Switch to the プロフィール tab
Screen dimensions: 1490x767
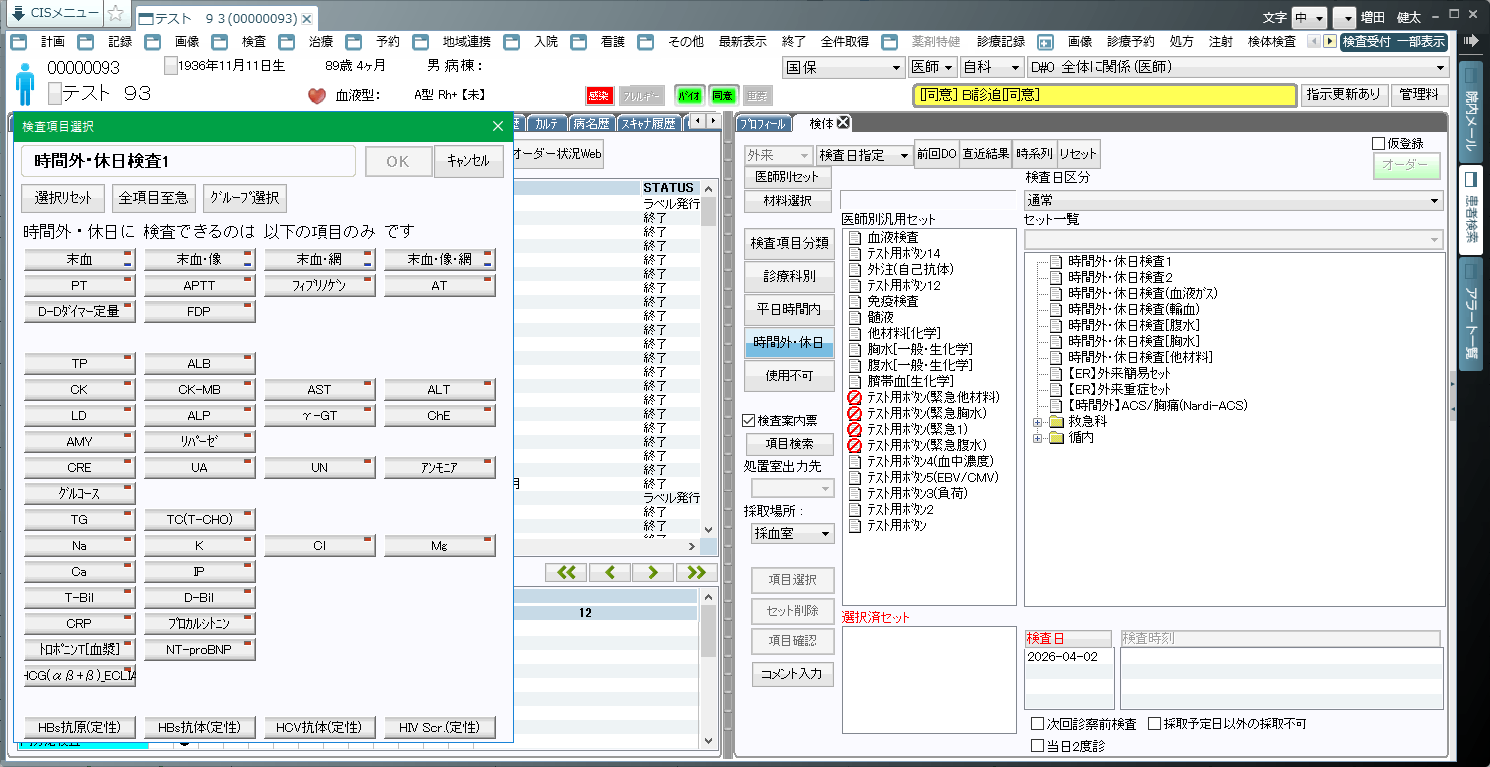[x=764, y=124]
